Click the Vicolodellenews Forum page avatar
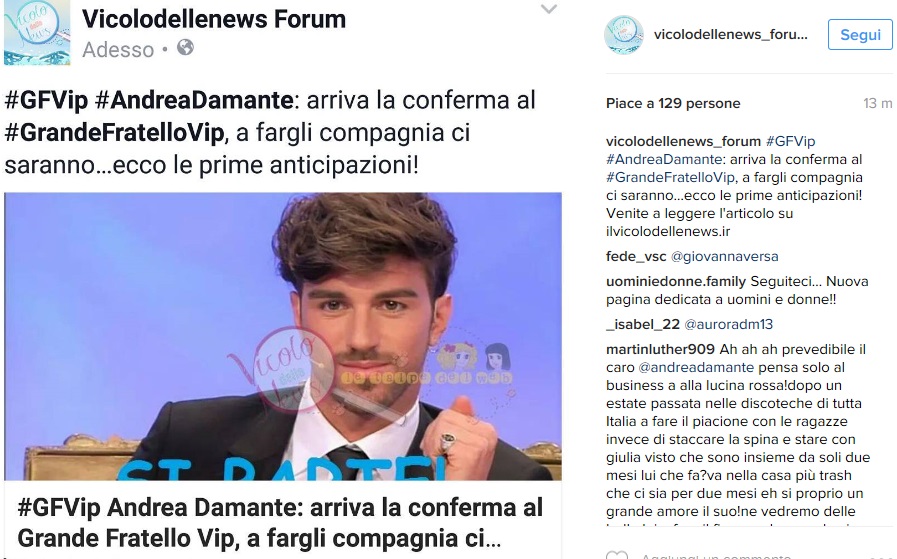 (x=37, y=32)
